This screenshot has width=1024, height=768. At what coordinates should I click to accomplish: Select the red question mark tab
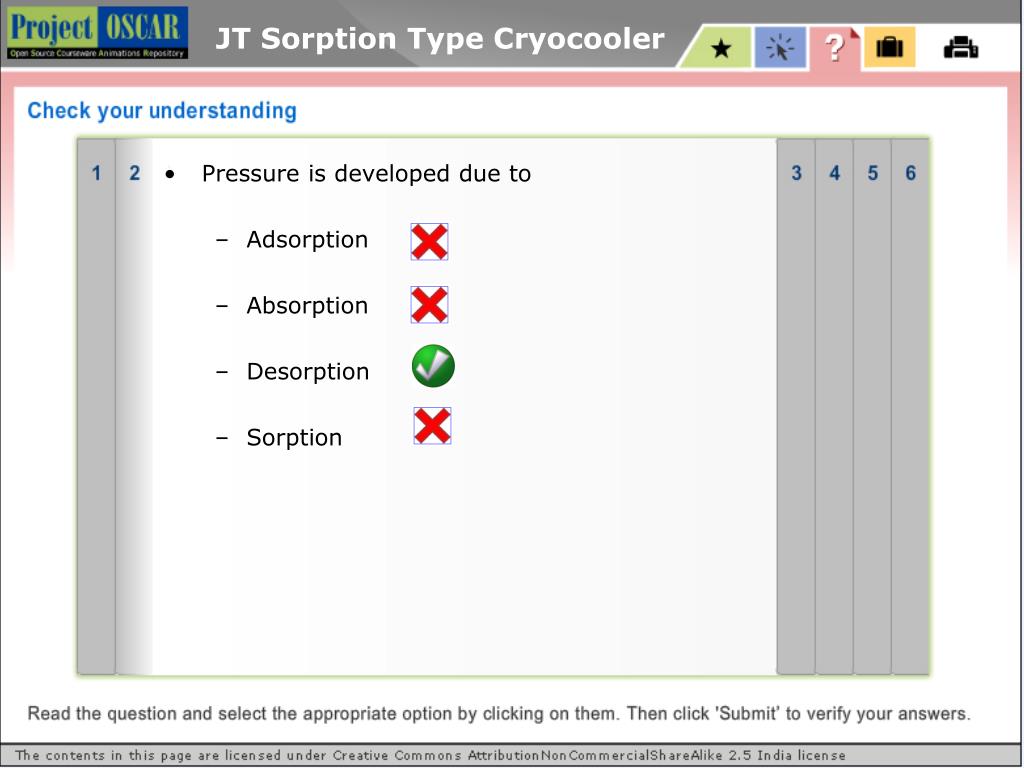click(x=835, y=48)
